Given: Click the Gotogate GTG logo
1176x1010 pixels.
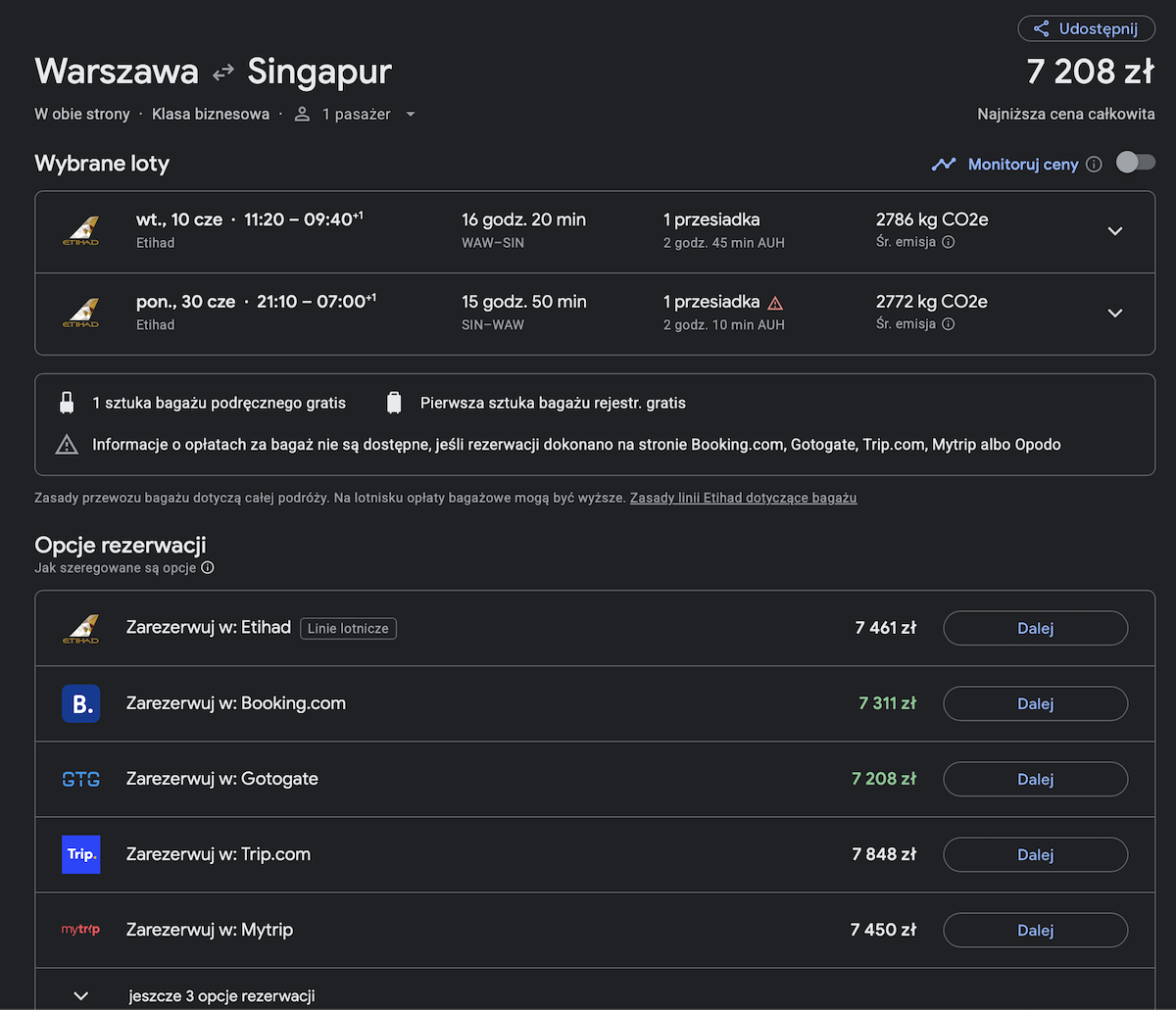Looking at the screenshot, I should 80,780.
